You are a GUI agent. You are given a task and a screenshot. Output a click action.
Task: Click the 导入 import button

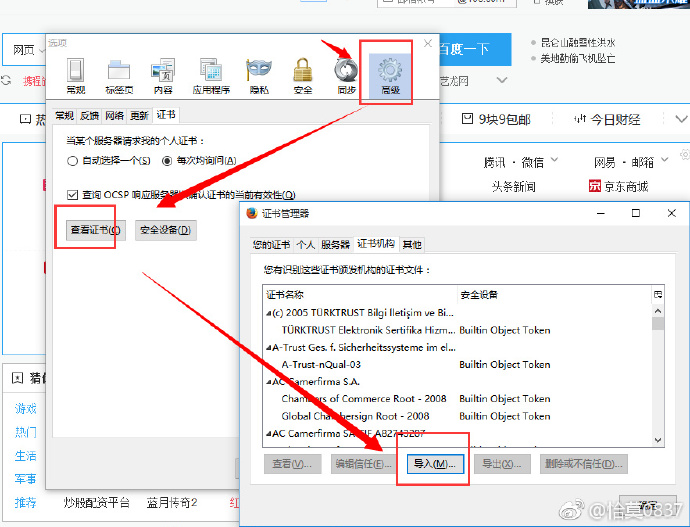tap(435, 464)
